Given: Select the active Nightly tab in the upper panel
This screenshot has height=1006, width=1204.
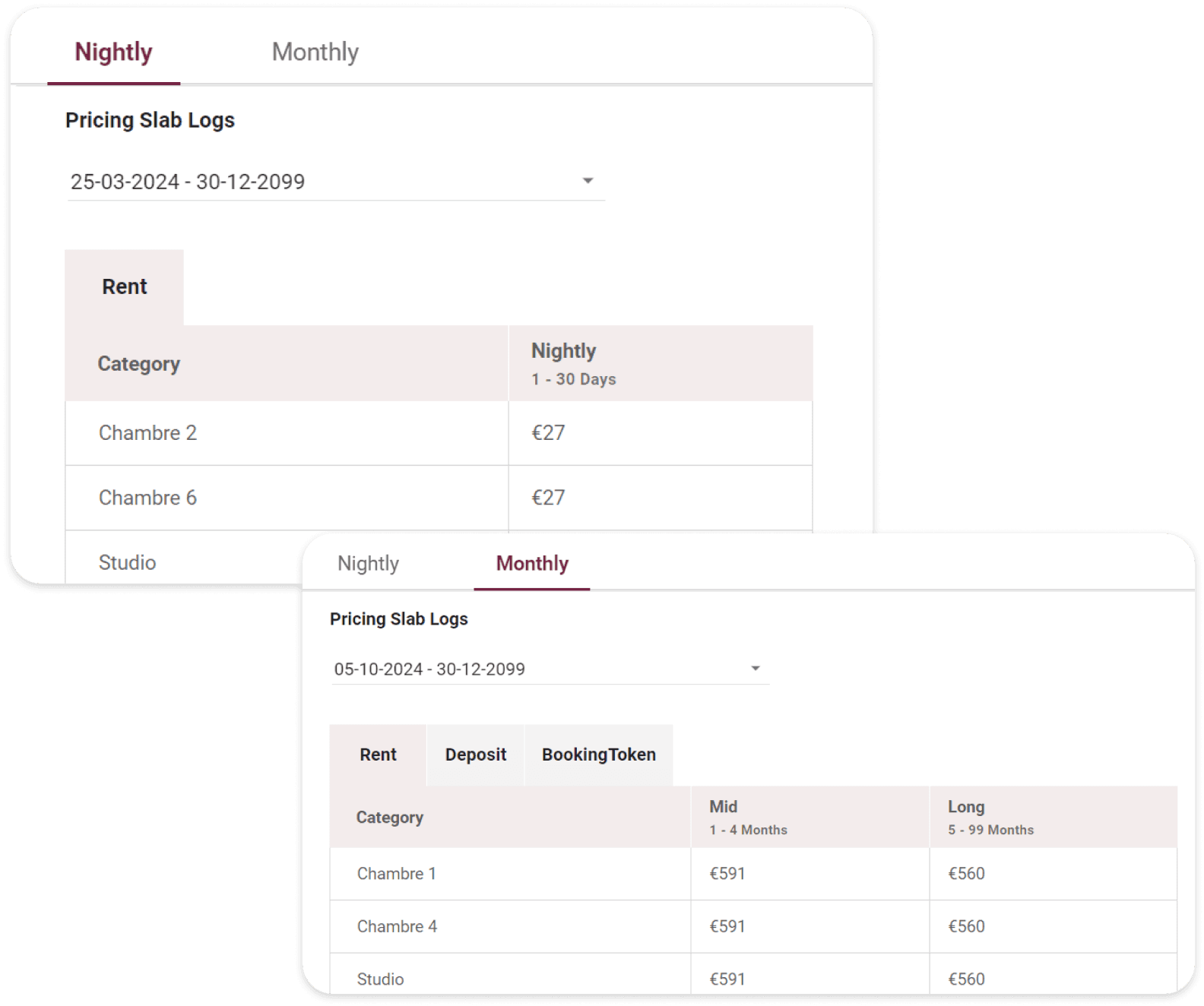Looking at the screenshot, I should (x=113, y=52).
